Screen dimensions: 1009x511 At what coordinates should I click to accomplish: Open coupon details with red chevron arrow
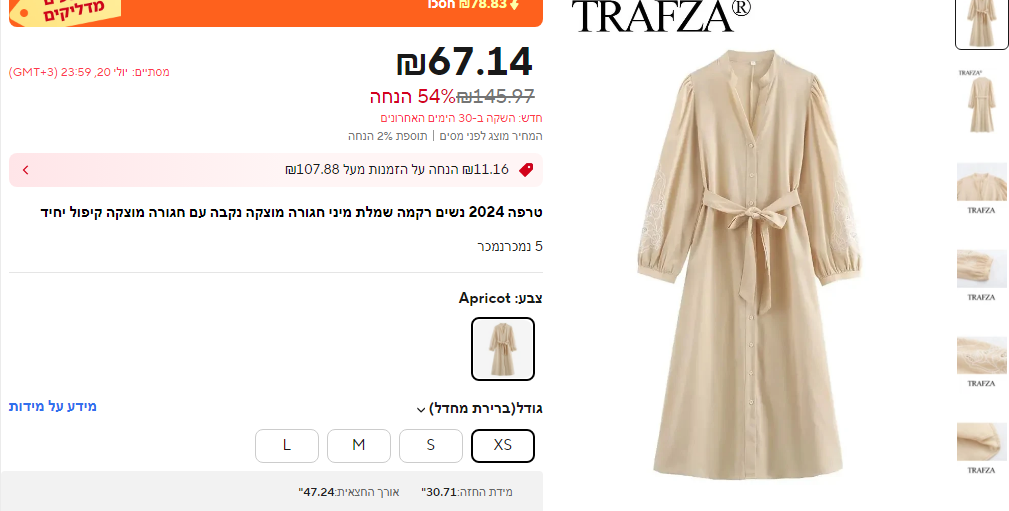(26, 170)
